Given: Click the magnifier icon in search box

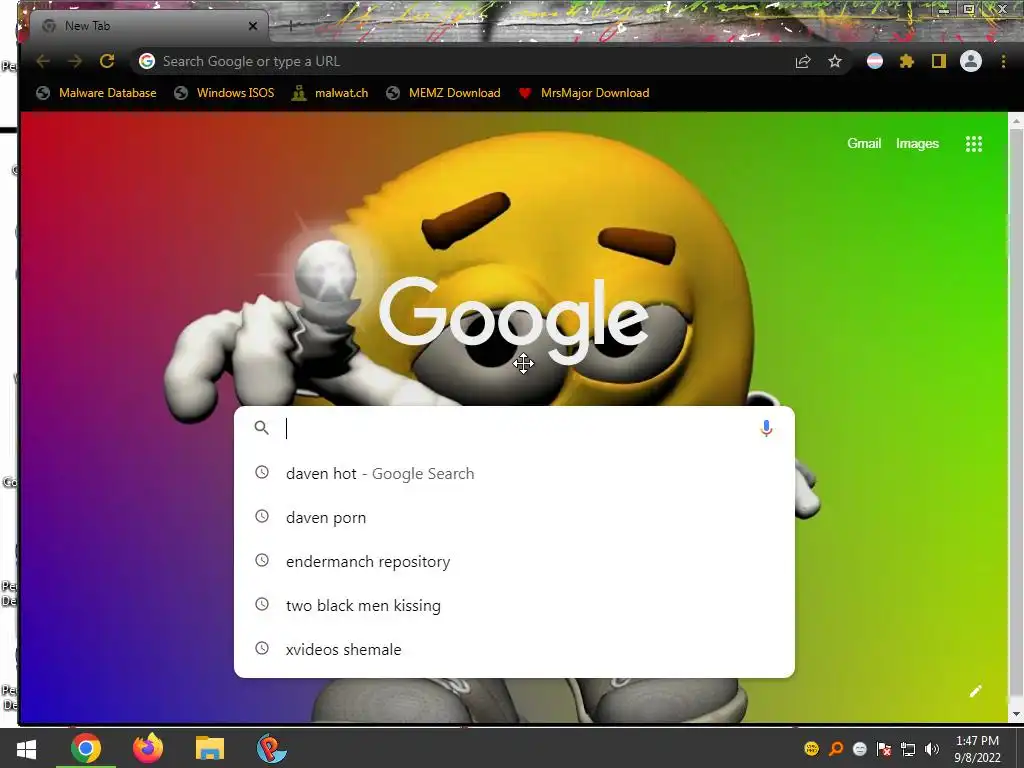Looking at the screenshot, I should pos(261,428).
